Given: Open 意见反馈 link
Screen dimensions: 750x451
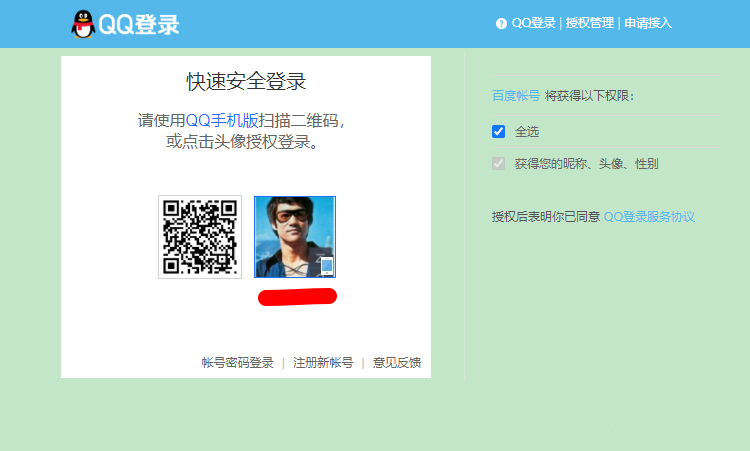Looking at the screenshot, I should tap(397, 363).
